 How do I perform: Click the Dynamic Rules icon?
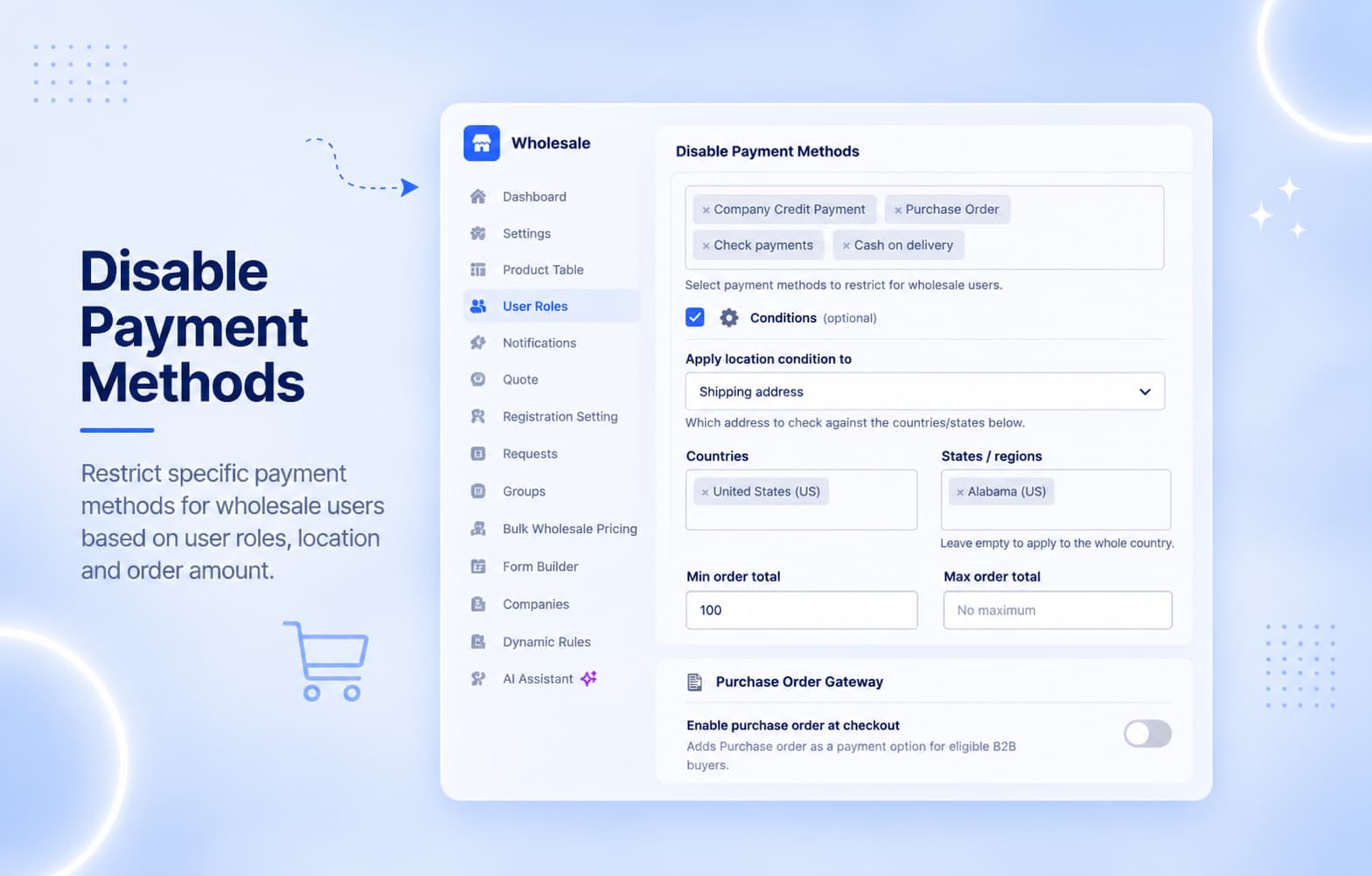(478, 642)
